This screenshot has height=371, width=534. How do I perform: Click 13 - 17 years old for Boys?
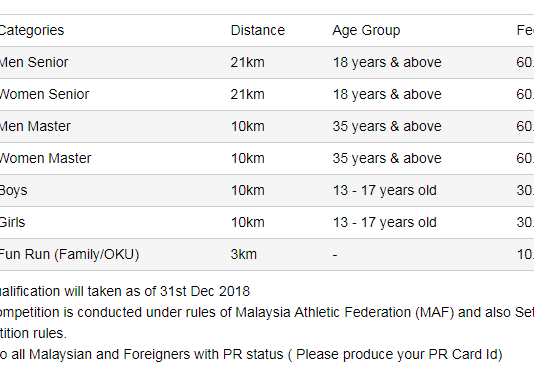coord(384,190)
